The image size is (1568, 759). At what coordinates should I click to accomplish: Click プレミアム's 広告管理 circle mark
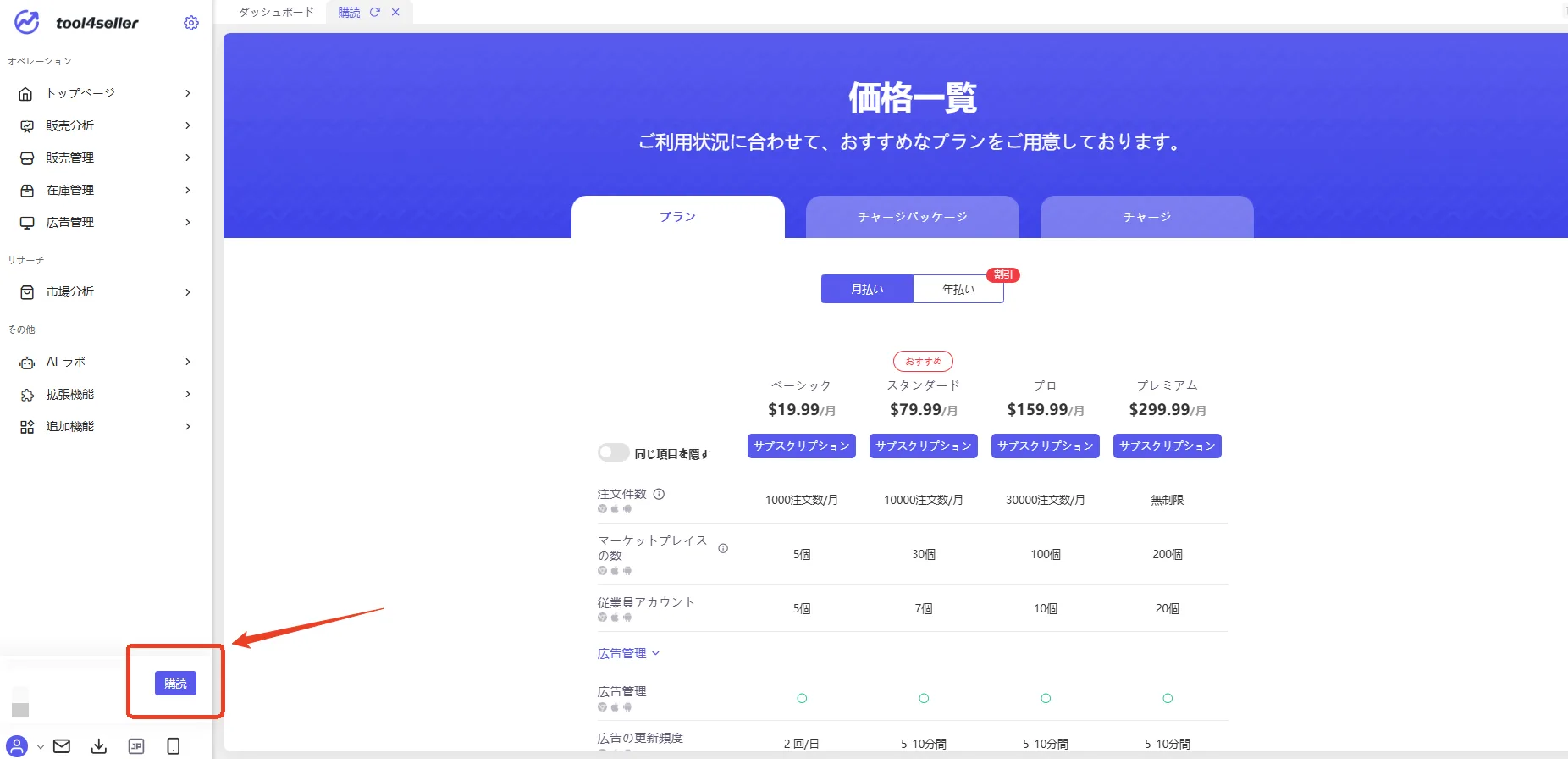[1168, 698]
